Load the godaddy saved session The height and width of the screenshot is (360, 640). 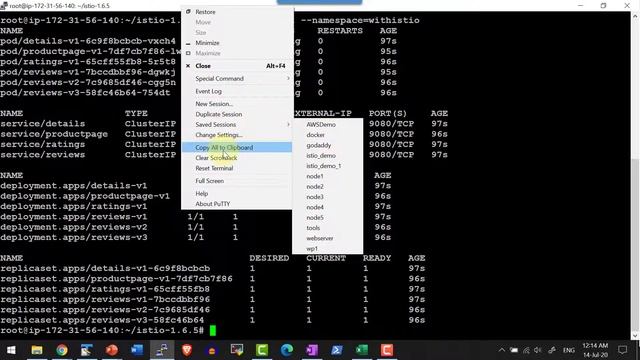tap(327, 145)
